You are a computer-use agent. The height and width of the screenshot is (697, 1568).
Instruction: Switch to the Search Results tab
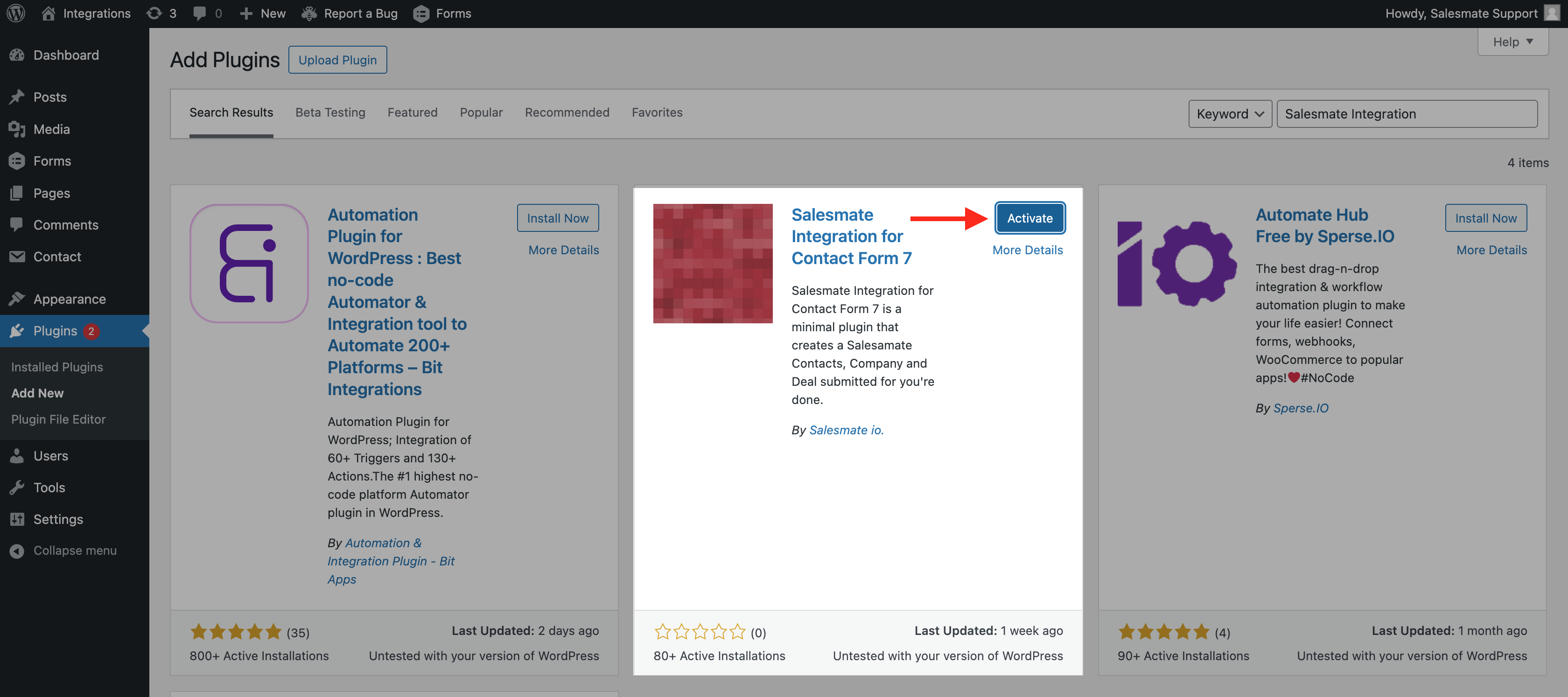click(x=231, y=112)
